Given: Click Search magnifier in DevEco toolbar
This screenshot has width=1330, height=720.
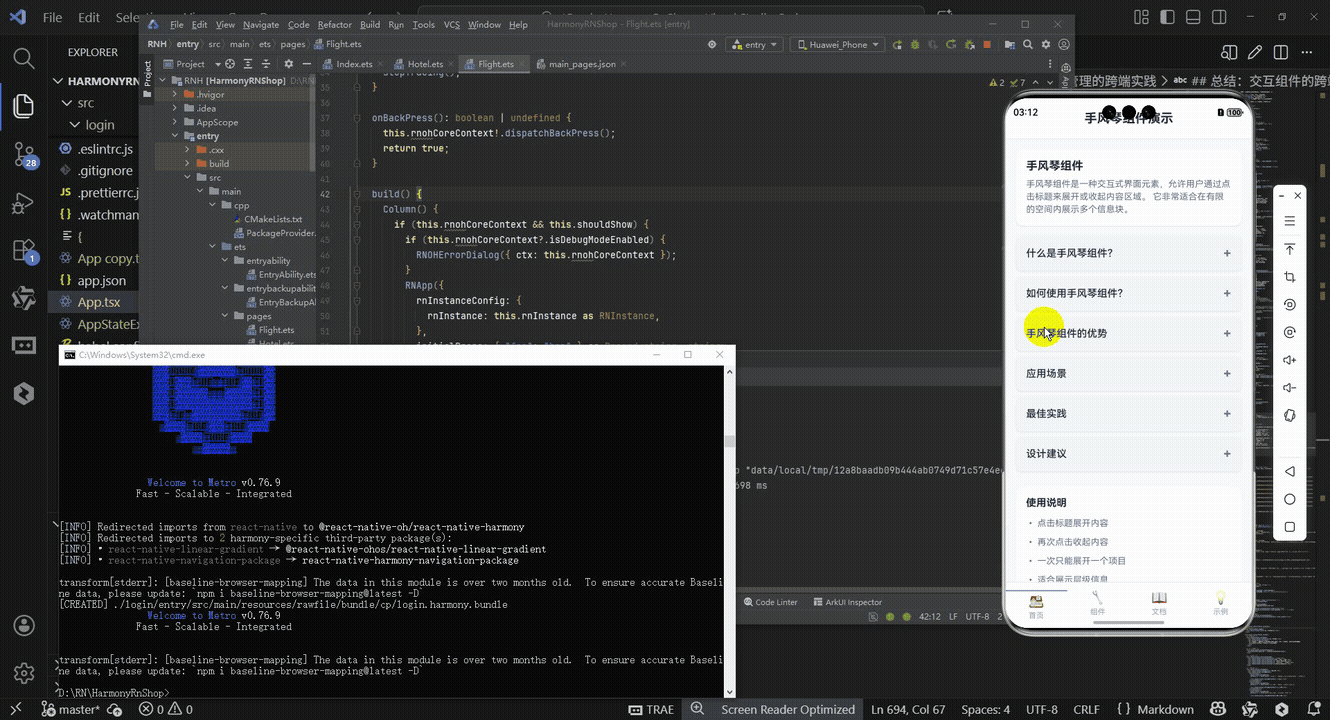Looking at the screenshot, I should tap(1027, 45).
